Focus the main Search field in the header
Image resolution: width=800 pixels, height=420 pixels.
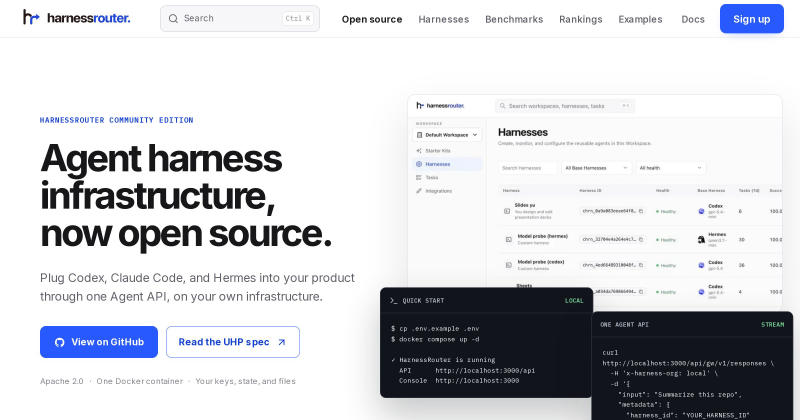[240, 18]
